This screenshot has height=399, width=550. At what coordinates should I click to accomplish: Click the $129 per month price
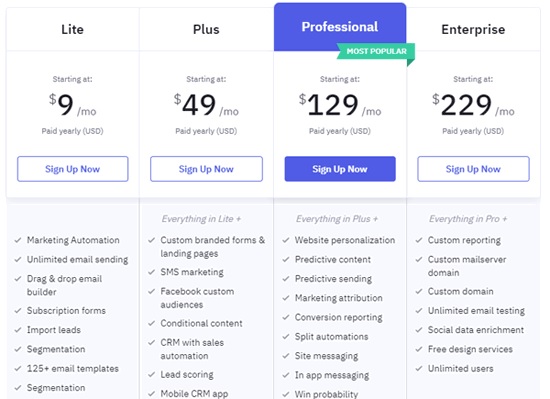click(340, 105)
